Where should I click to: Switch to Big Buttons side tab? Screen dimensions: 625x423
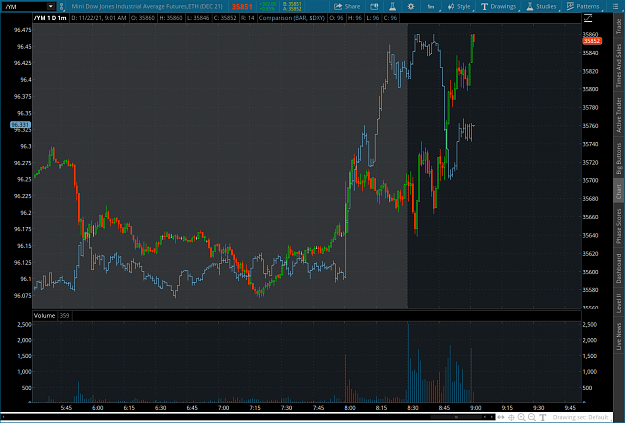[x=619, y=159]
